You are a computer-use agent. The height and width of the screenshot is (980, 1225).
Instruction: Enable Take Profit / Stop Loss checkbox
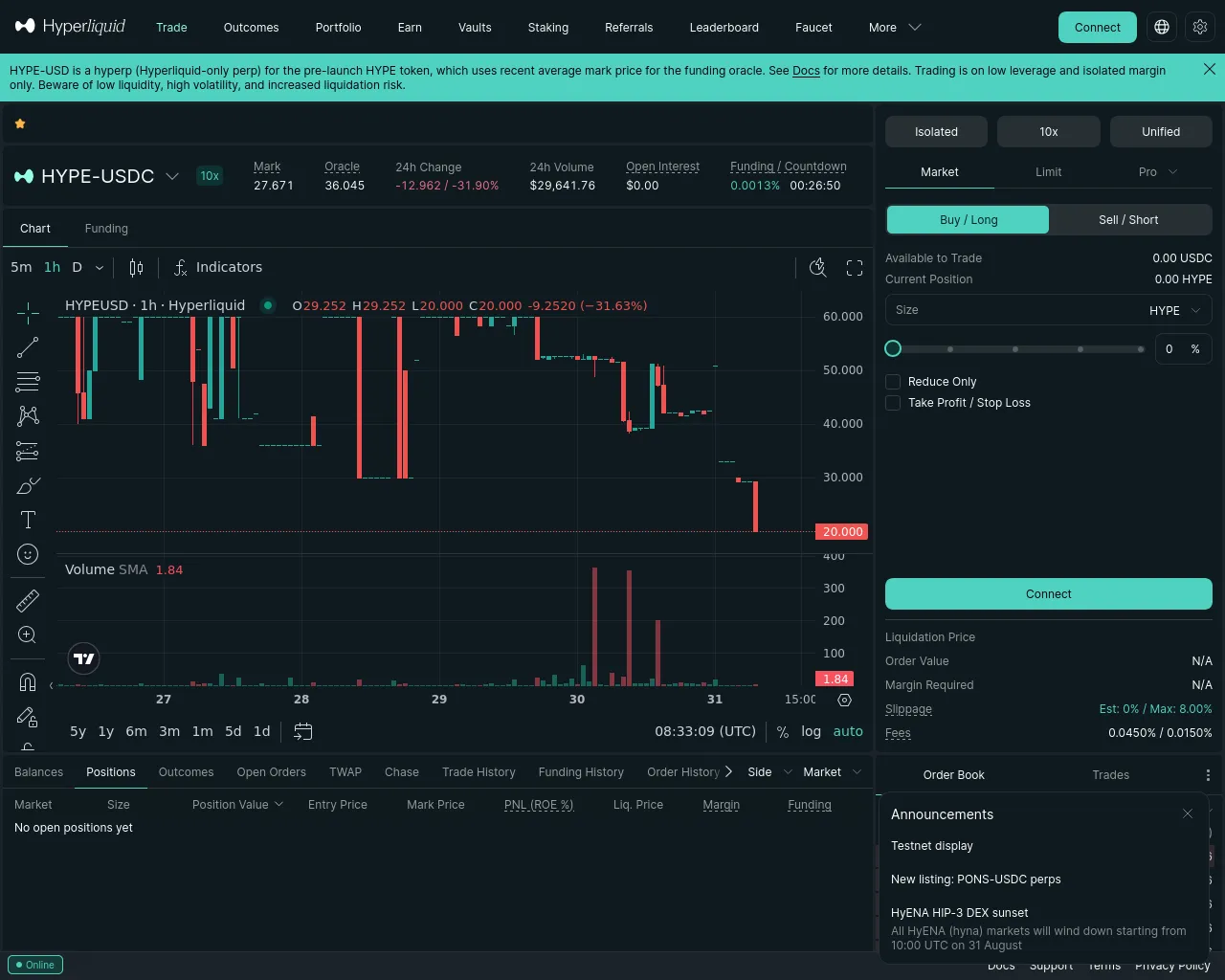(893, 403)
